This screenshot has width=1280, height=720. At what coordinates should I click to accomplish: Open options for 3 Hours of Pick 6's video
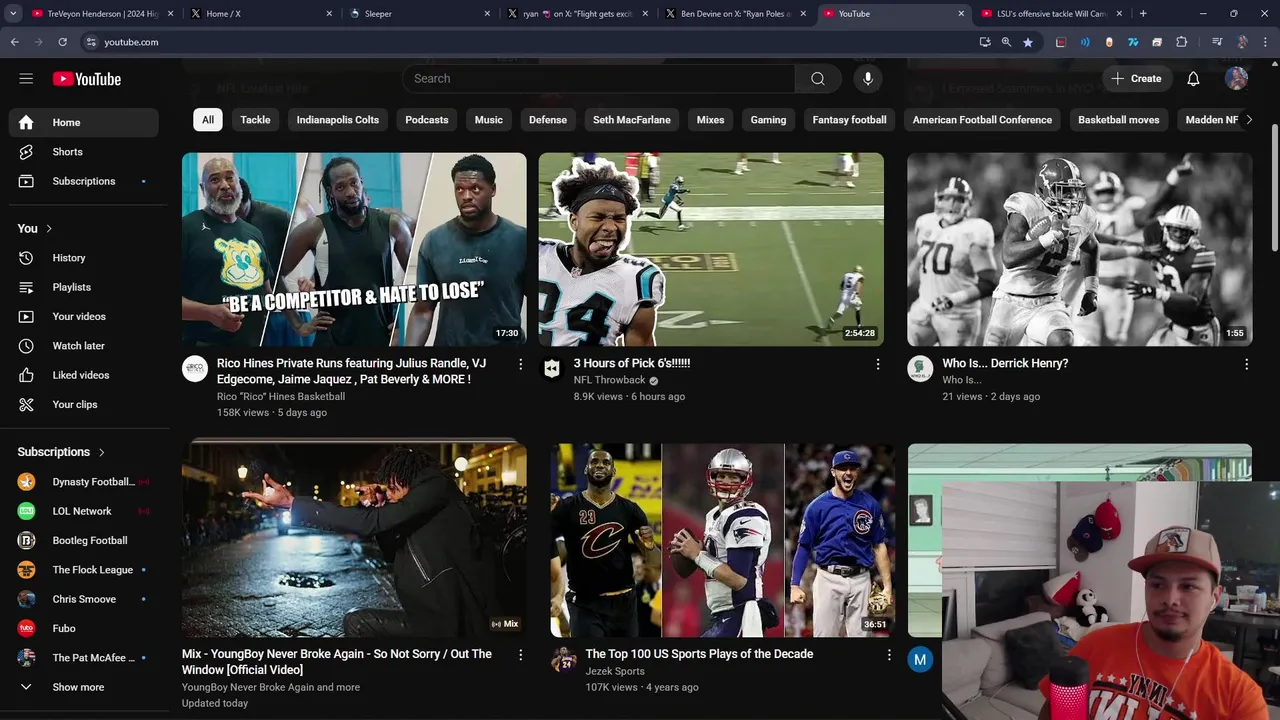[878, 365]
